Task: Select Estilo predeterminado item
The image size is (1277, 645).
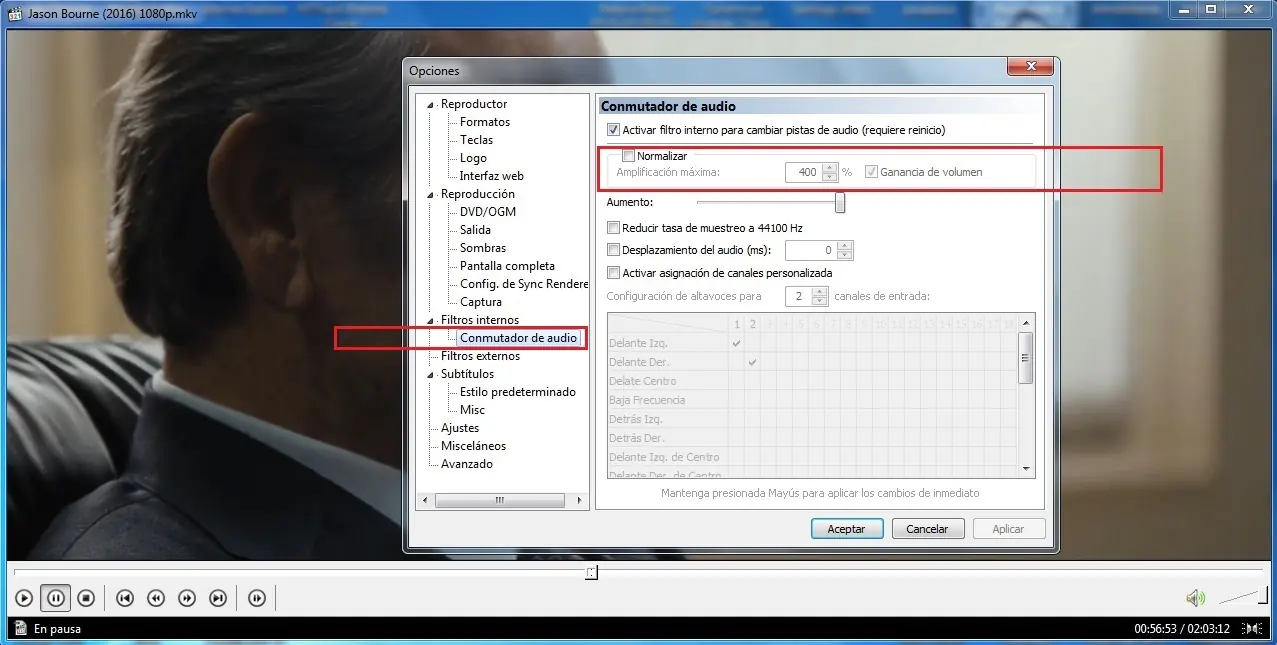Action: click(x=518, y=392)
